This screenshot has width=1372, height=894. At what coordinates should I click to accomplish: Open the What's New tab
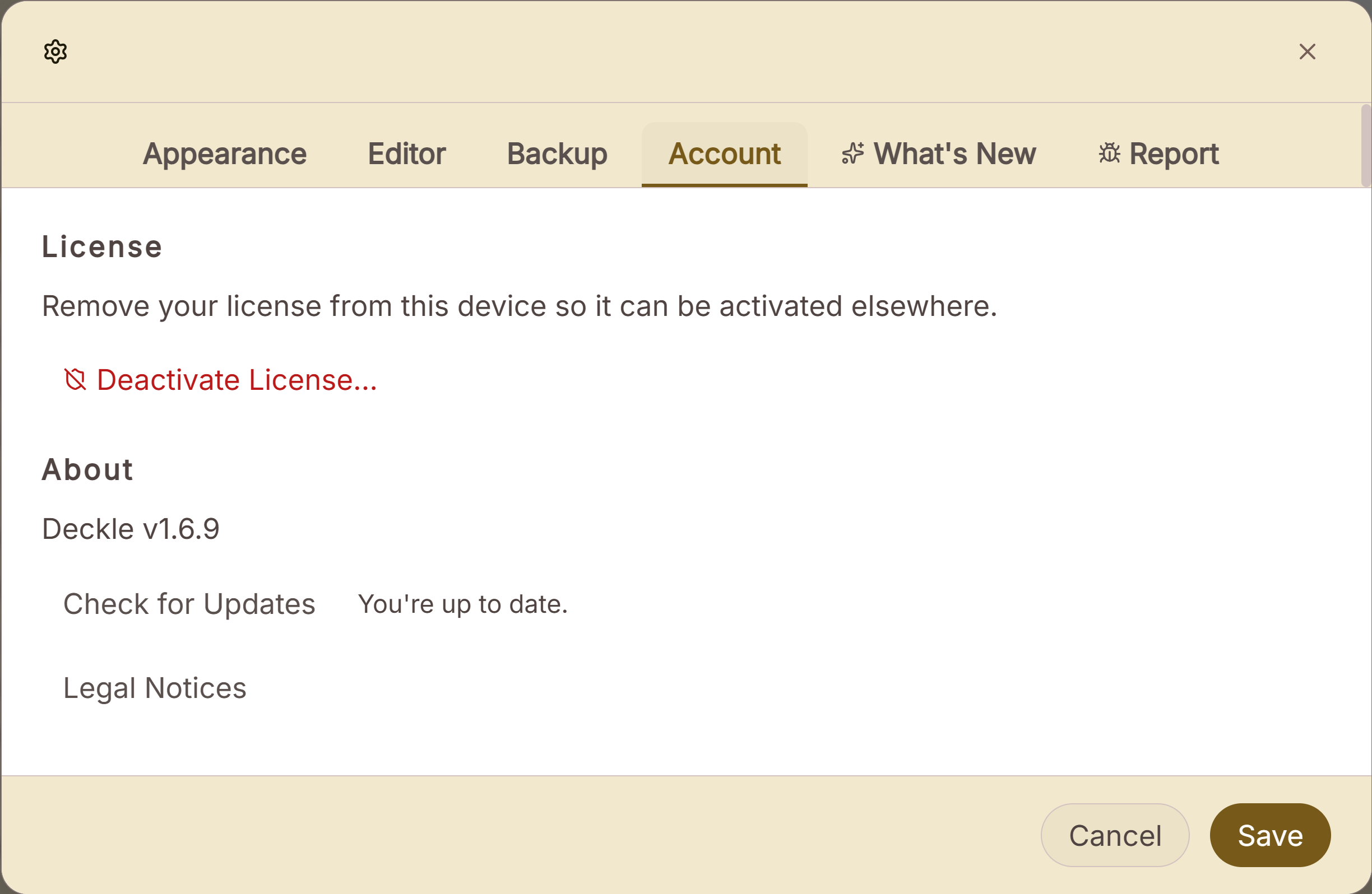tap(939, 155)
